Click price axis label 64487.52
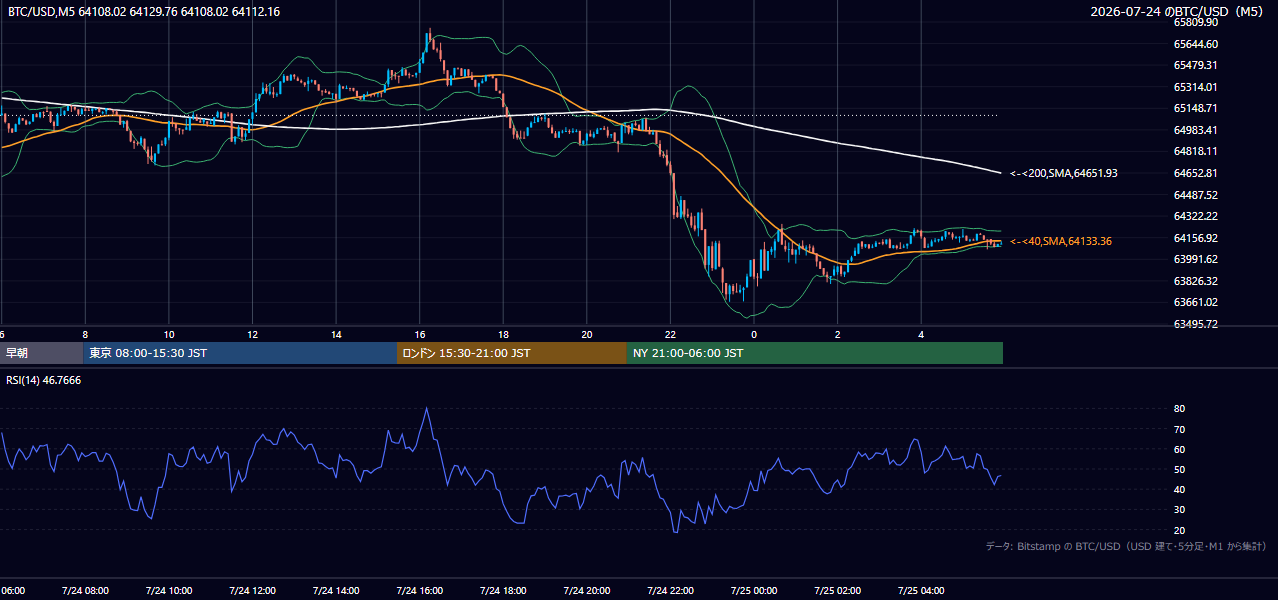 click(x=1196, y=195)
